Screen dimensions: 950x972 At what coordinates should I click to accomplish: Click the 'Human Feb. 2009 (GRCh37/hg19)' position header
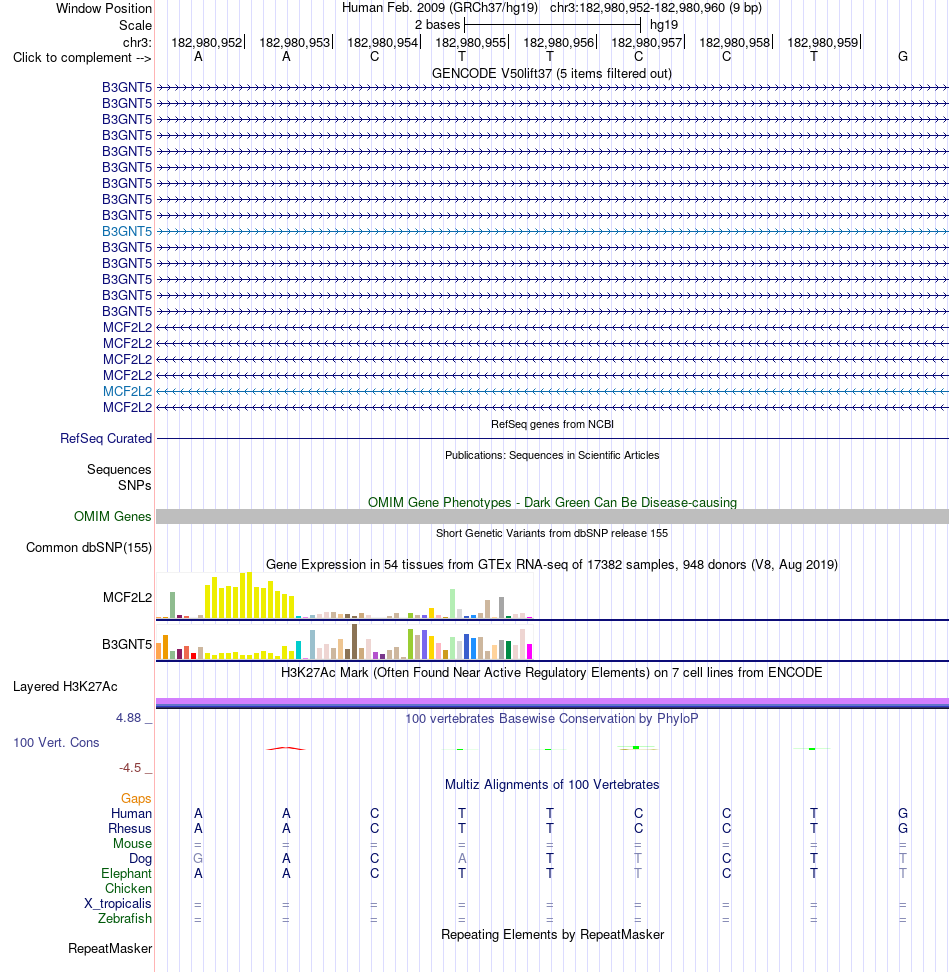(x=440, y=8)
